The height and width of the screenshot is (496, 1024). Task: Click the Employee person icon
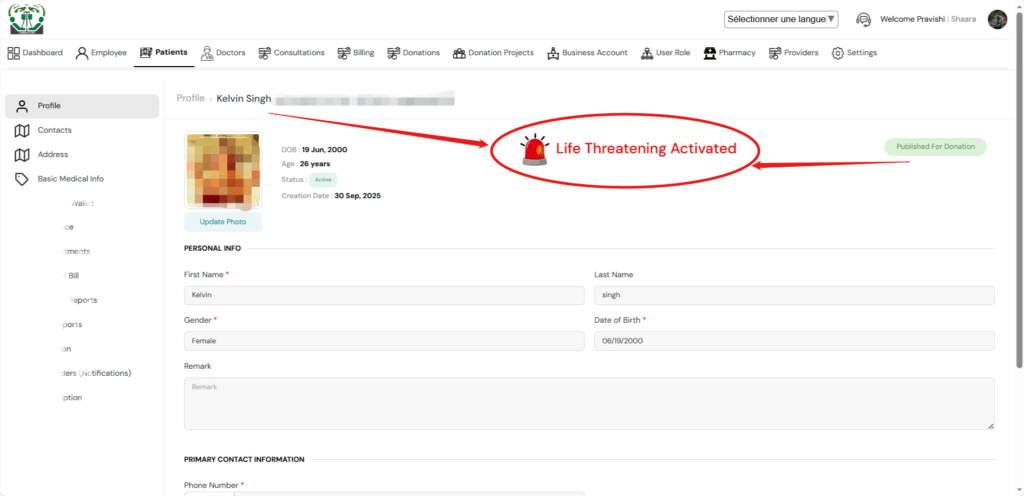(x=82, y=53)
